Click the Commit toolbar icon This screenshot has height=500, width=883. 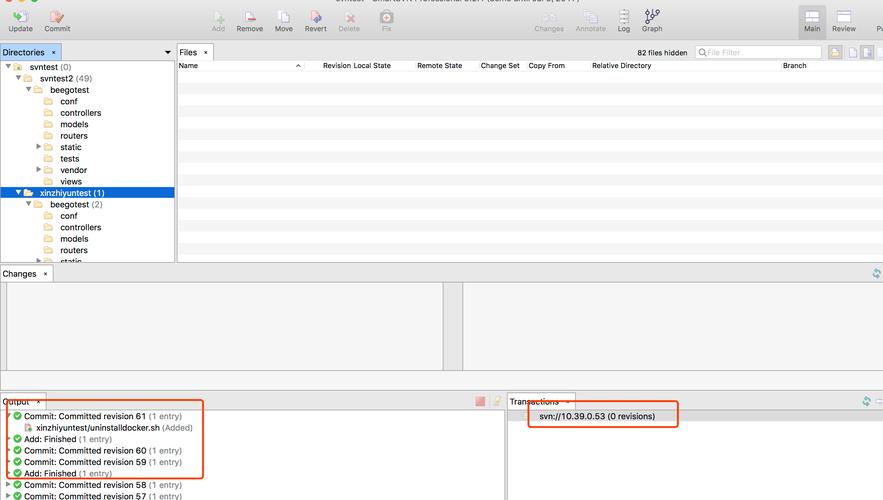pos(57,20)
